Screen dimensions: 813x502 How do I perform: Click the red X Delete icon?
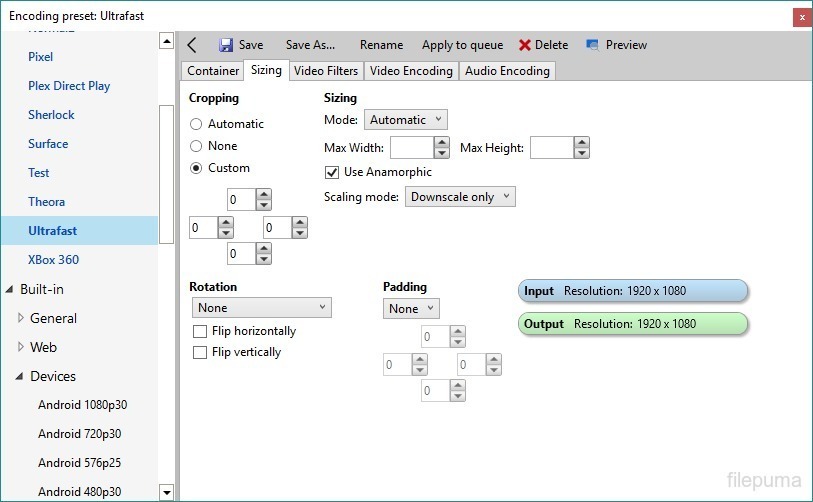tap(524, 45)
